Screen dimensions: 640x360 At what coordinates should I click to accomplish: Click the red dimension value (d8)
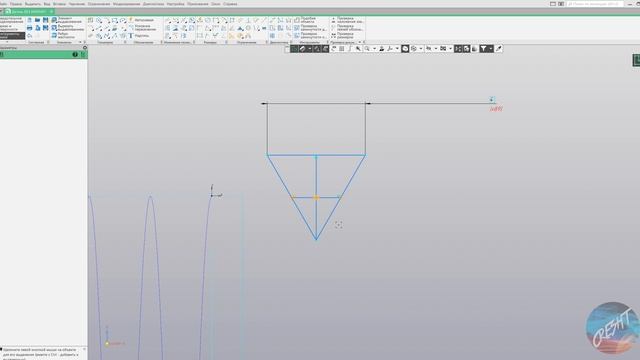496,109
